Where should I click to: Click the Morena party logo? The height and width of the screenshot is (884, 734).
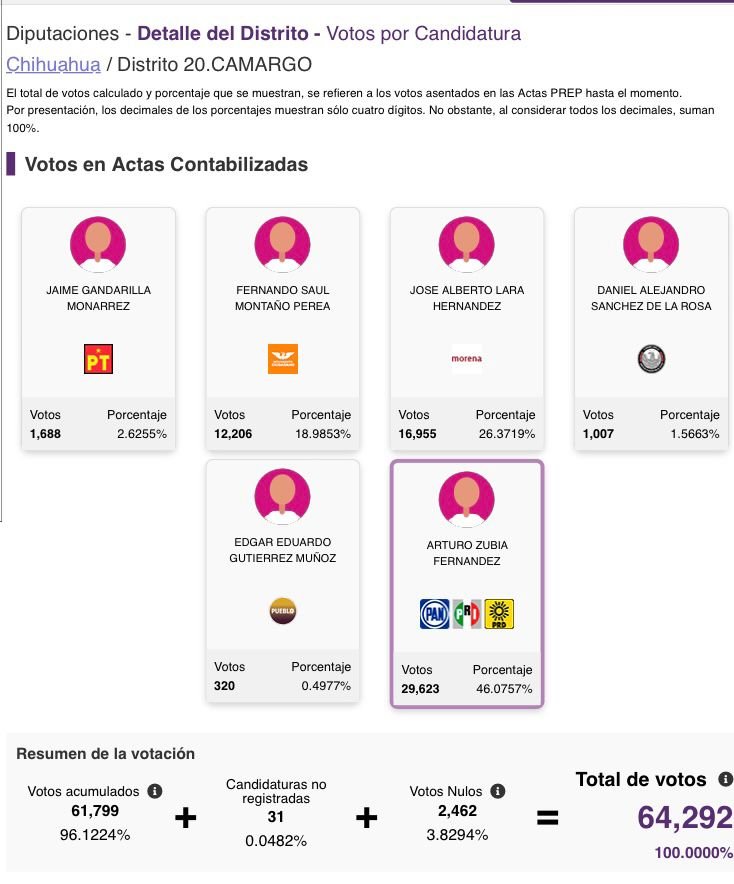click(467, 358)
